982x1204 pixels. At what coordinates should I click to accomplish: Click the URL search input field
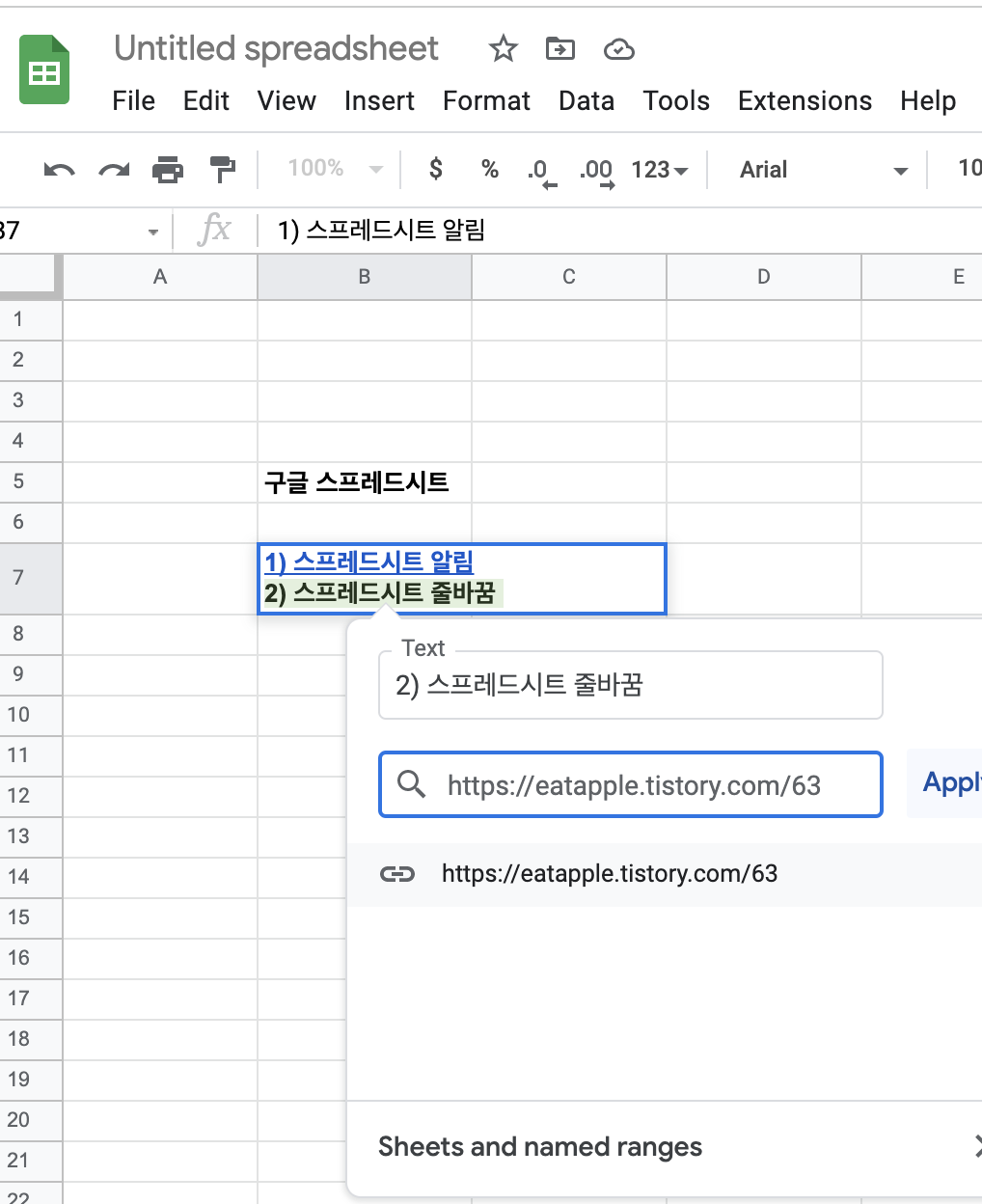[x=631, y=784]
